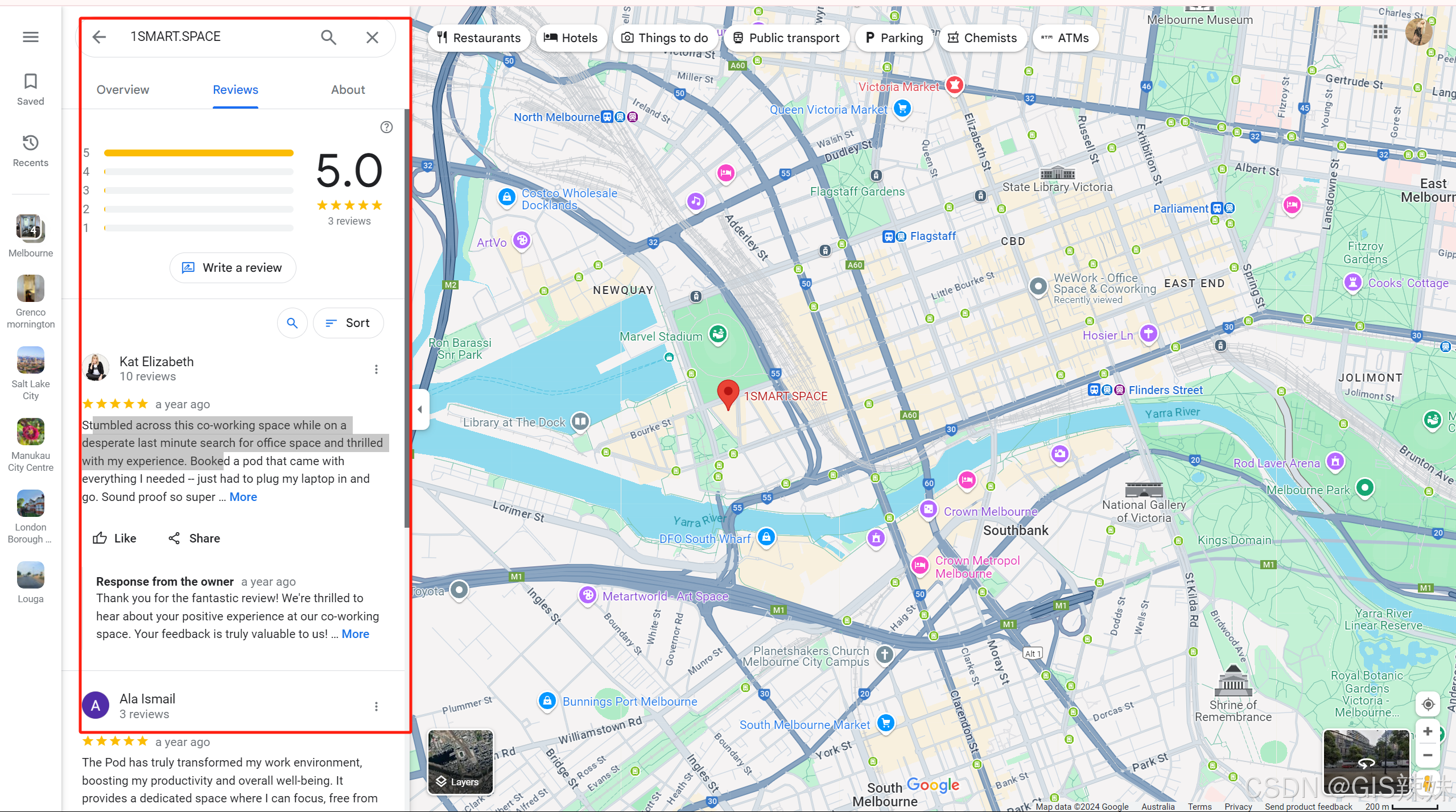Select the Crown Melbourne map marker
The width and height of the screenshot is (1456, 812).
click(928, 509)
